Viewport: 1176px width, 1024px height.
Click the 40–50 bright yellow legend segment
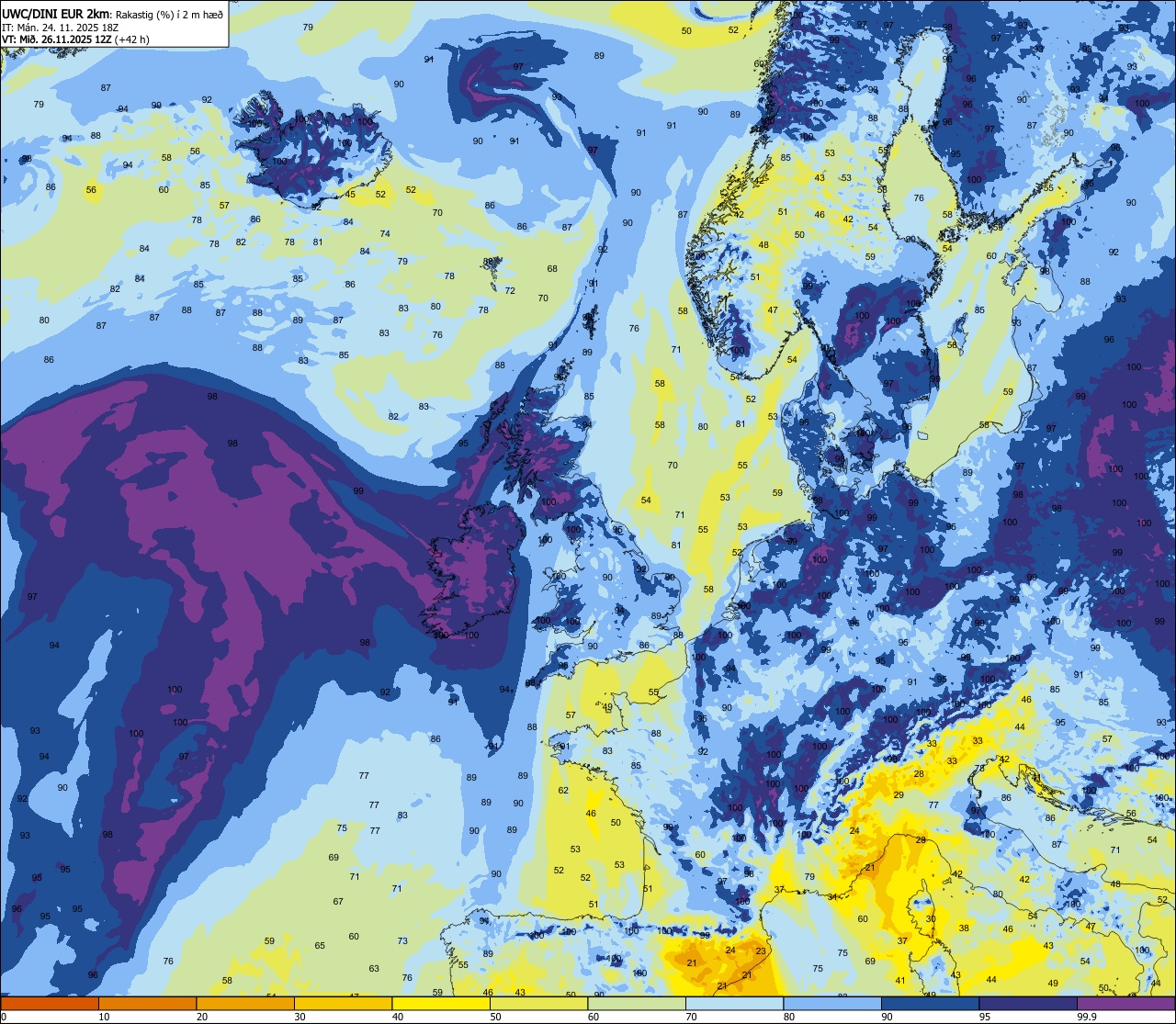click(x=441, y=1003)
